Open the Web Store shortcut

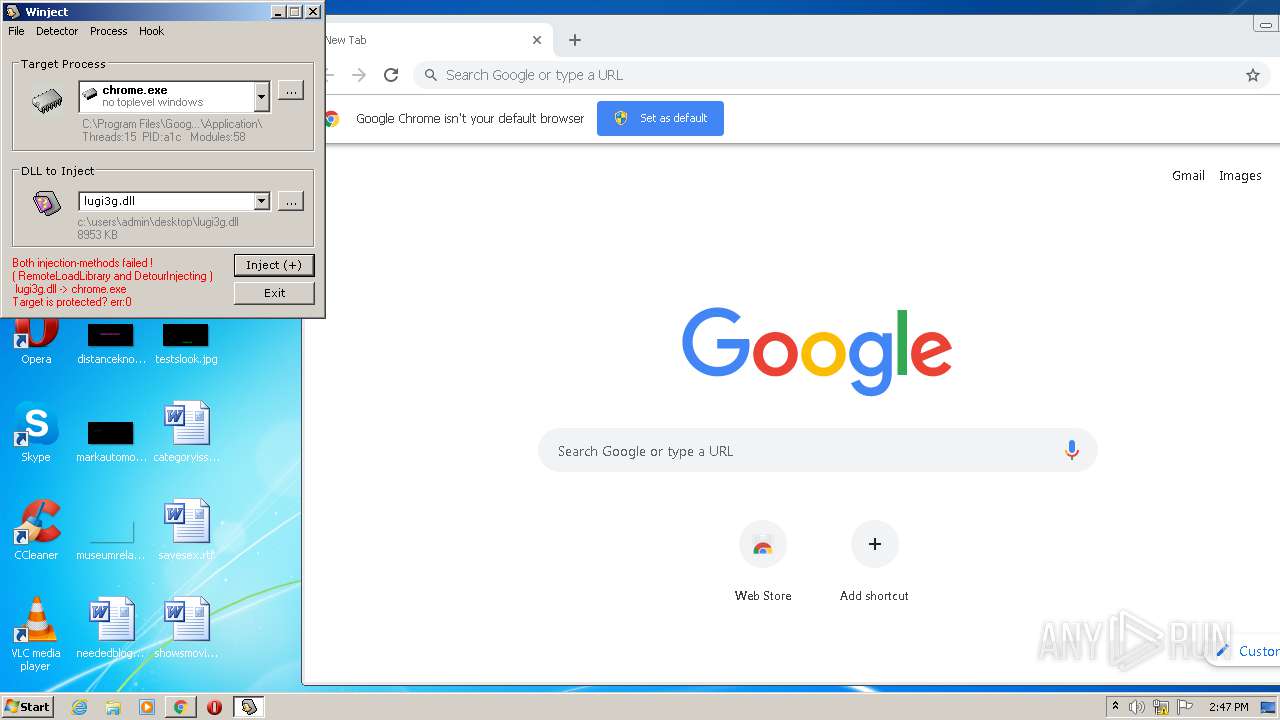[x=763, y=562]
